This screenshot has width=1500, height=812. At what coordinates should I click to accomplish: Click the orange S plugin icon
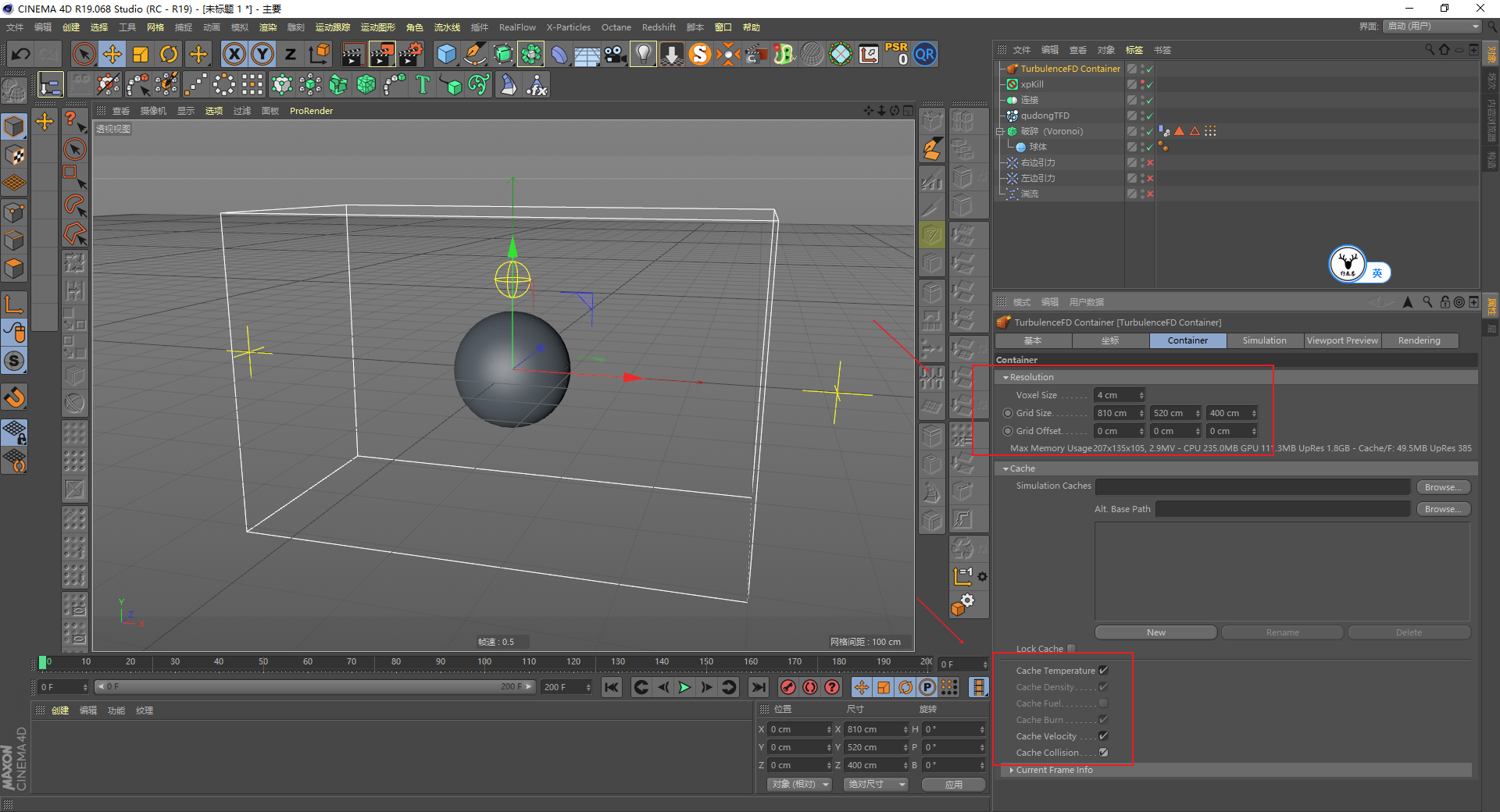(700, 54)
